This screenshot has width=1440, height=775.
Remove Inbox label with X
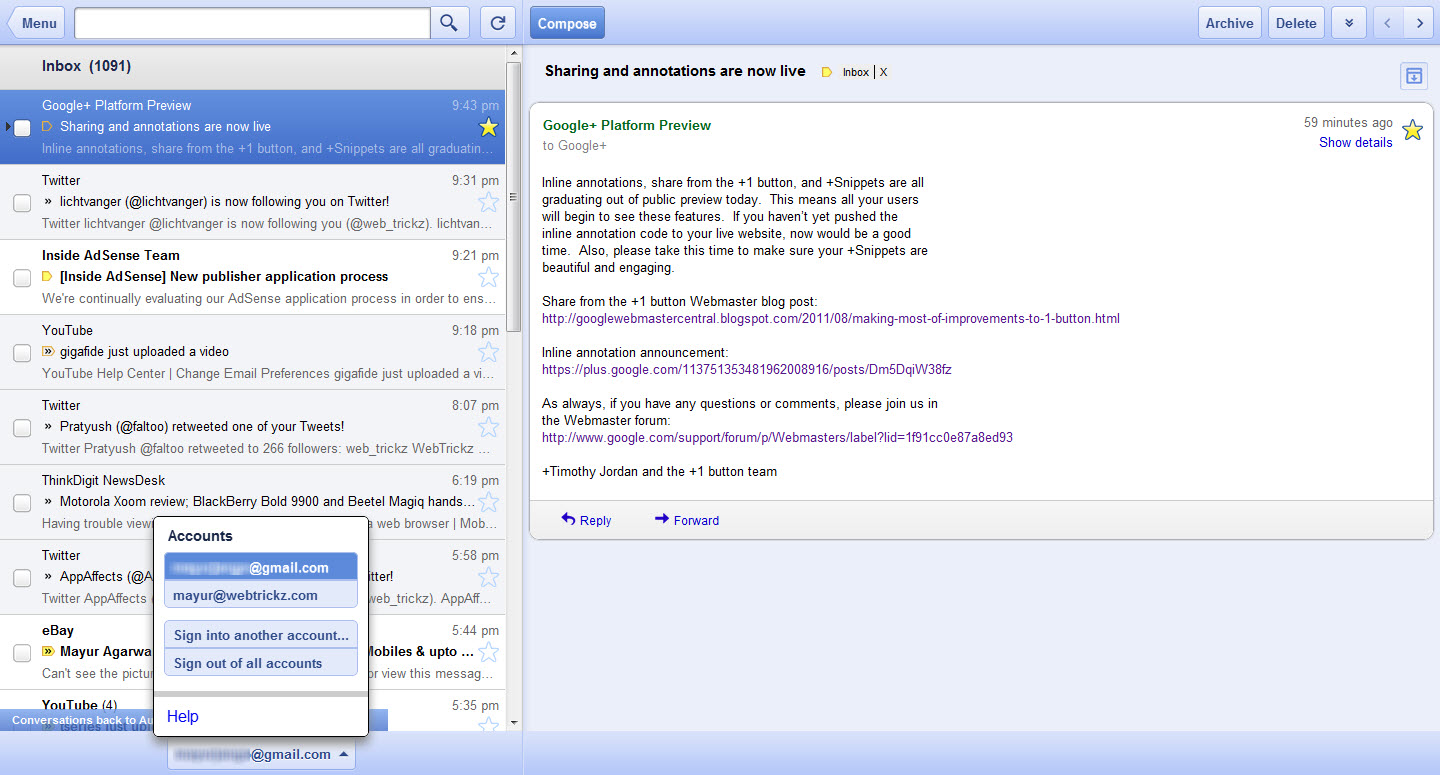click(883, 72)
